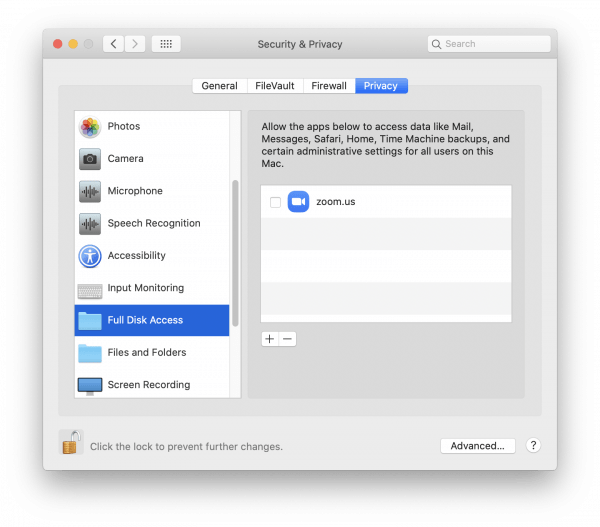This screenshot has width=600, height=527.
Task: Select Screen Recording label in list
Action: pyautogui.click(x=149, y=385)
